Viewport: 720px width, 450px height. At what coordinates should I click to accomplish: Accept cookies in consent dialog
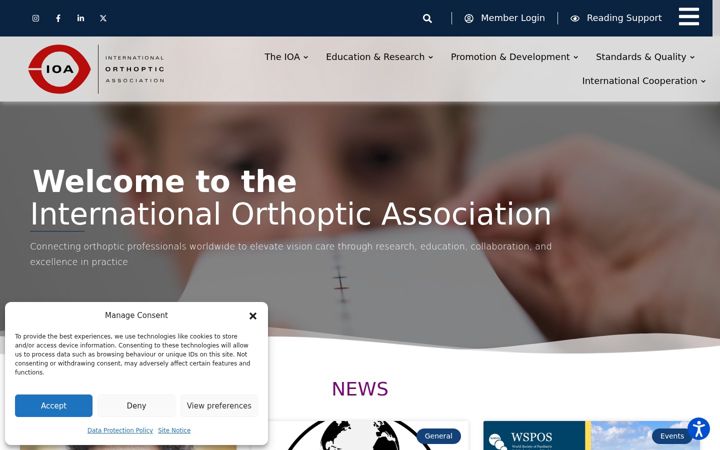click(x=53, y=405)
